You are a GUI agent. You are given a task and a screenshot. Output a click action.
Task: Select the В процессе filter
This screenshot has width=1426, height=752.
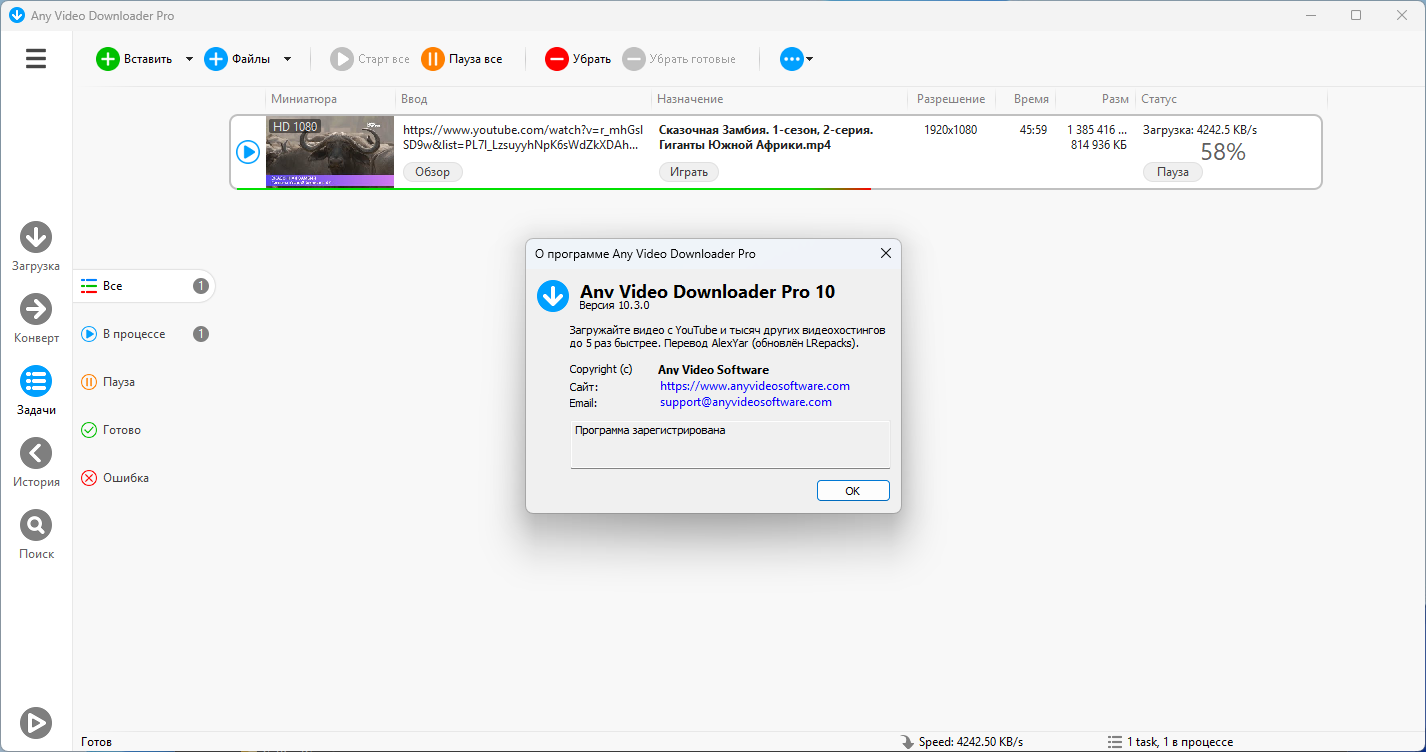[134, 334]
